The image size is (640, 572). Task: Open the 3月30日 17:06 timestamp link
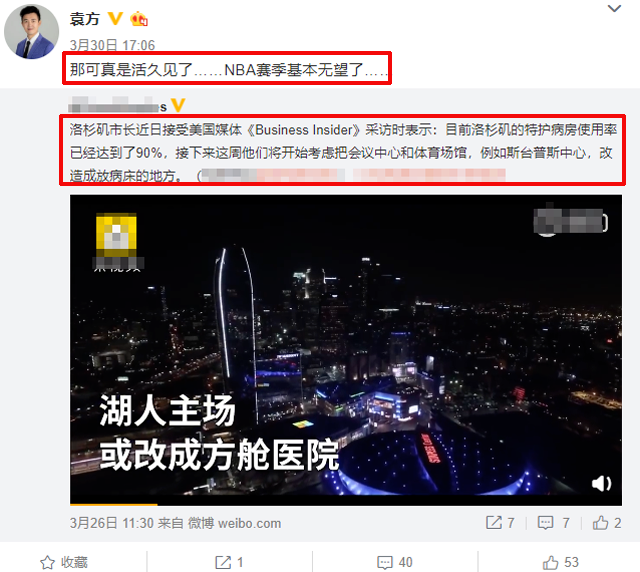click(x=112, y=45)
